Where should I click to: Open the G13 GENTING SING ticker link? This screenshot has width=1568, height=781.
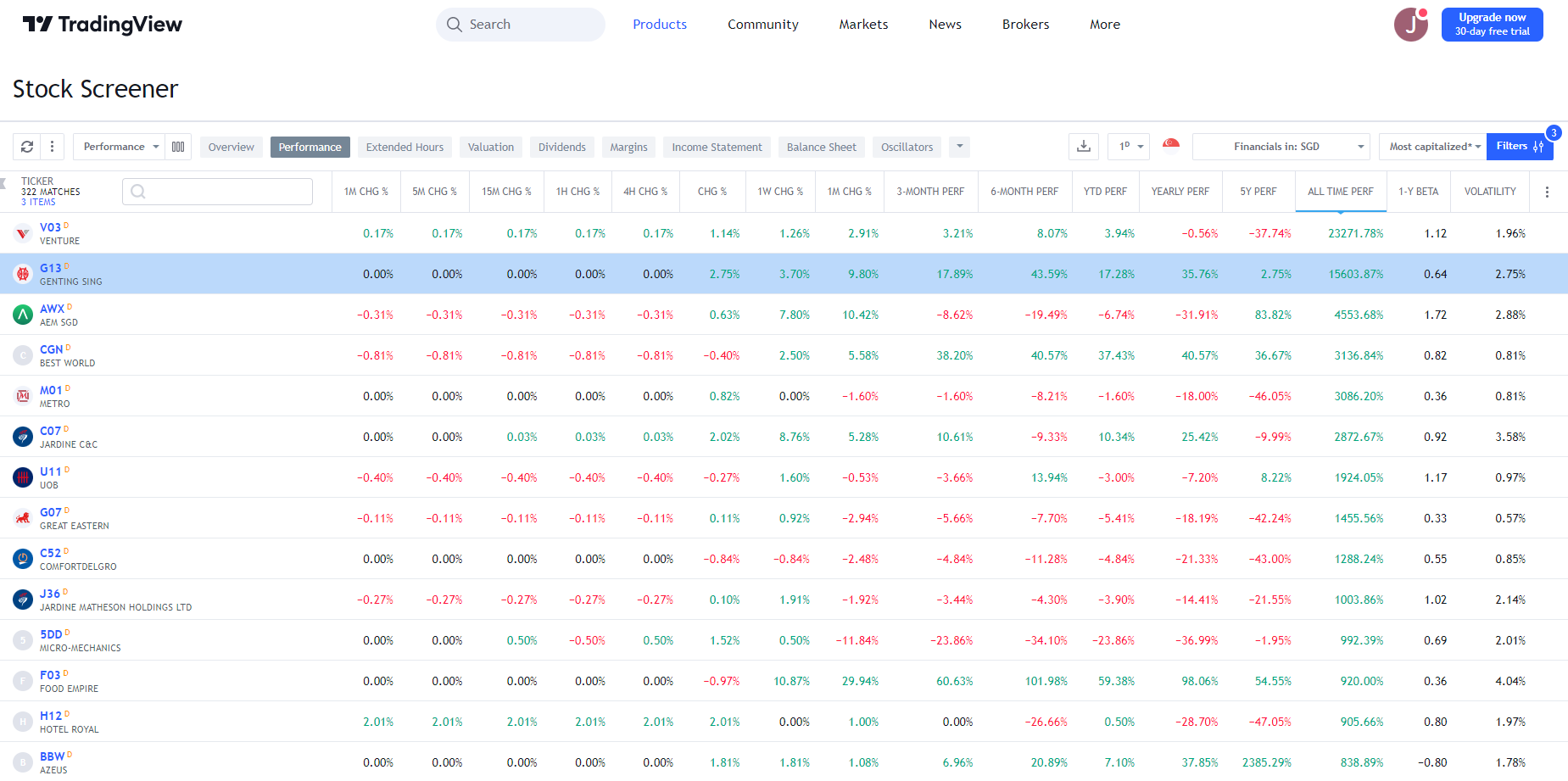pos(50,267)
